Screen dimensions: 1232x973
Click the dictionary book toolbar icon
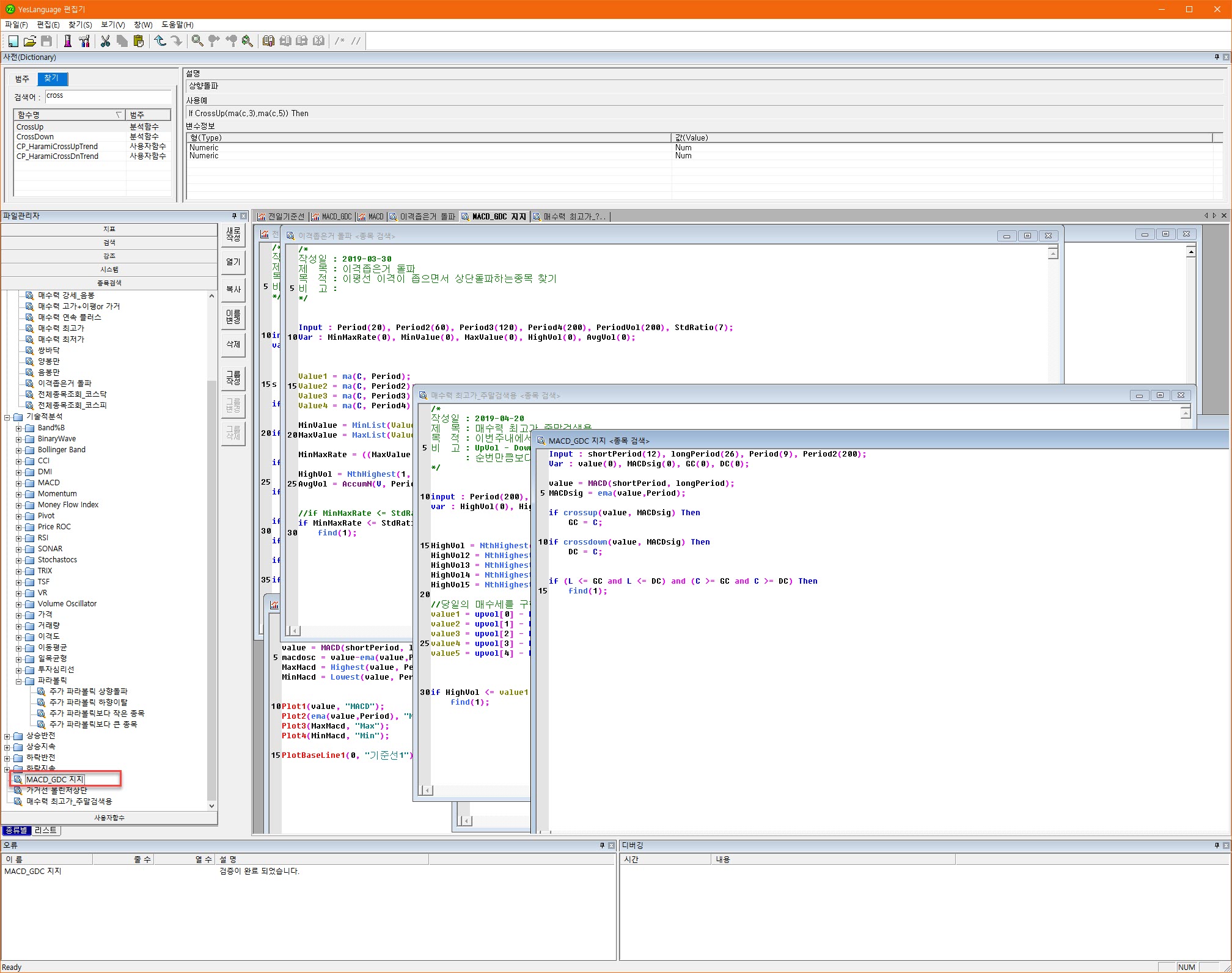pos(268,41)
